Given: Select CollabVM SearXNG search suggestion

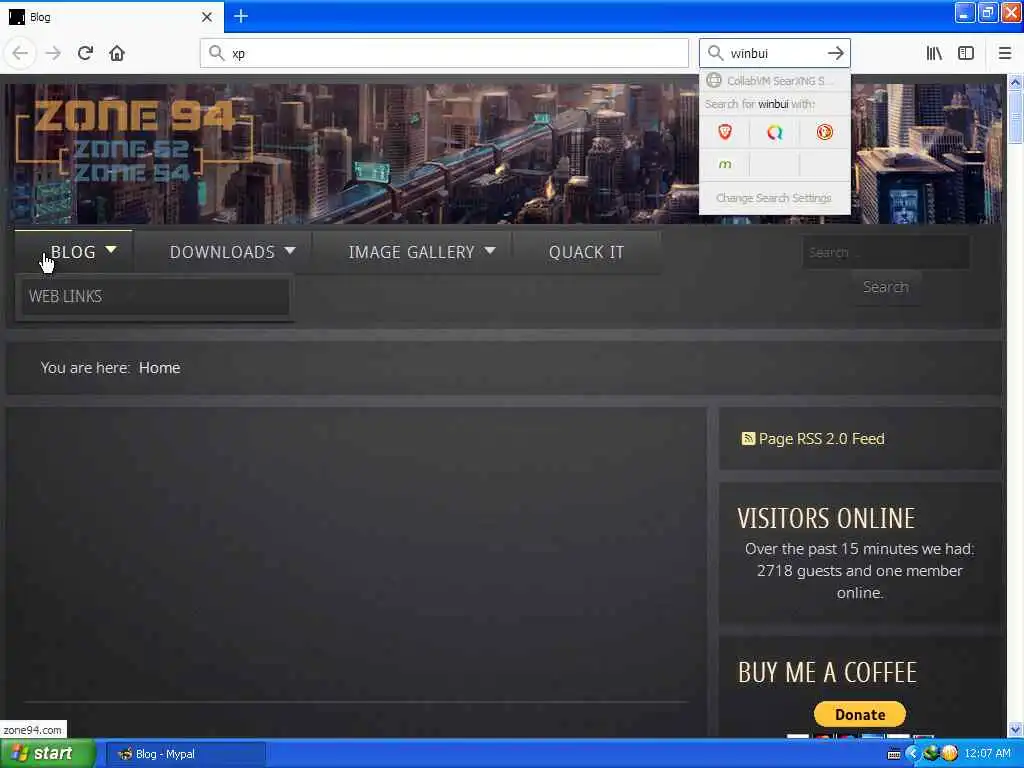Looking at the screenshot, I should 775,81.
